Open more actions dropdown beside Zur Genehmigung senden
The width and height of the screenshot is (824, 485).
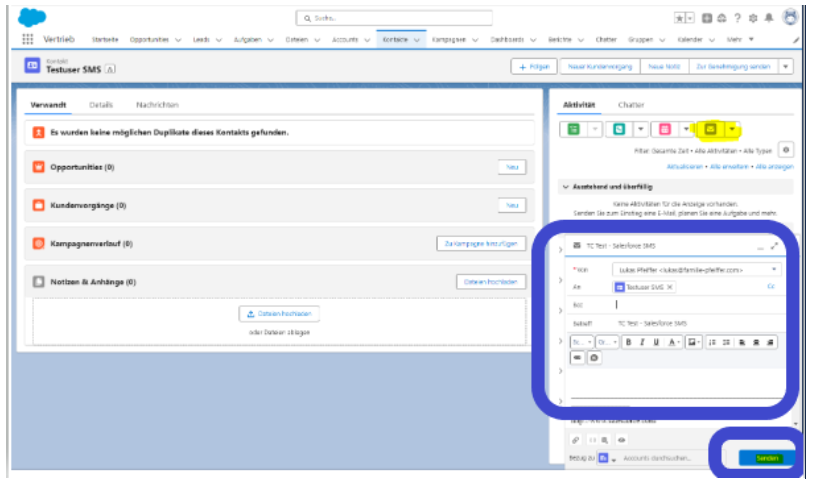coord(785,66)
